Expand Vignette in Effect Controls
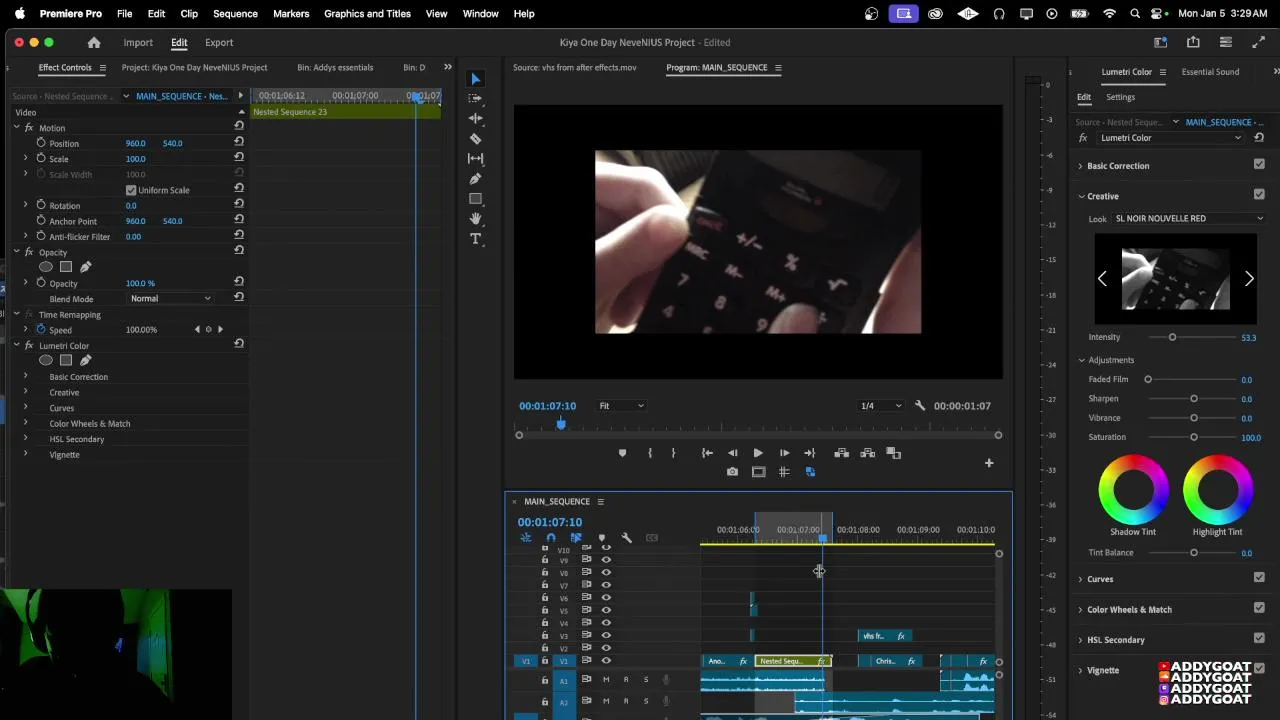The width and height of the screenshot is (1280, 720). click(26, 454)
